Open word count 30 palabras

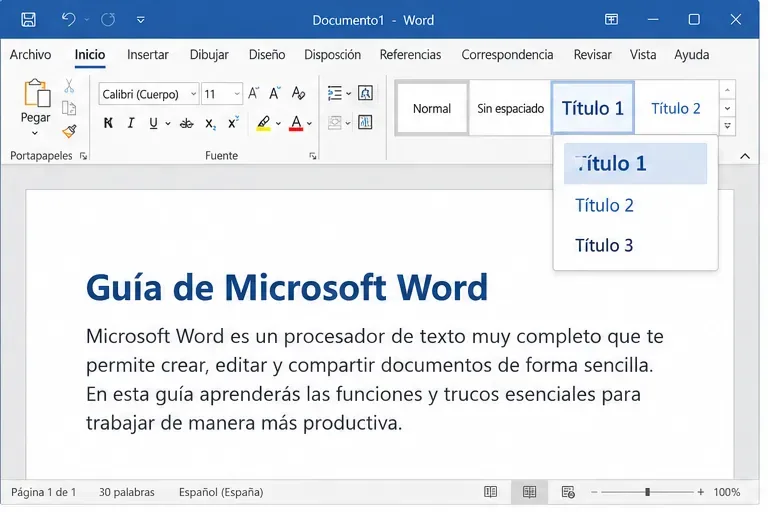click(127, 492)
